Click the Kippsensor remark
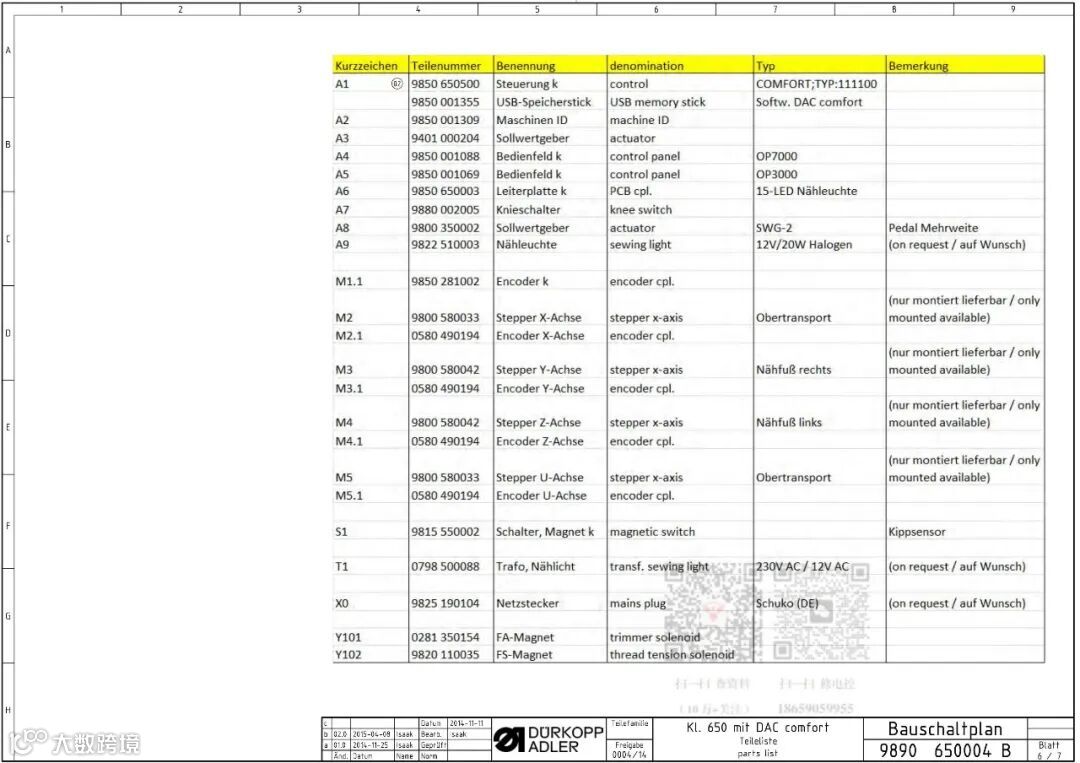The image size is (1080, 763). [x=916, y=532]
